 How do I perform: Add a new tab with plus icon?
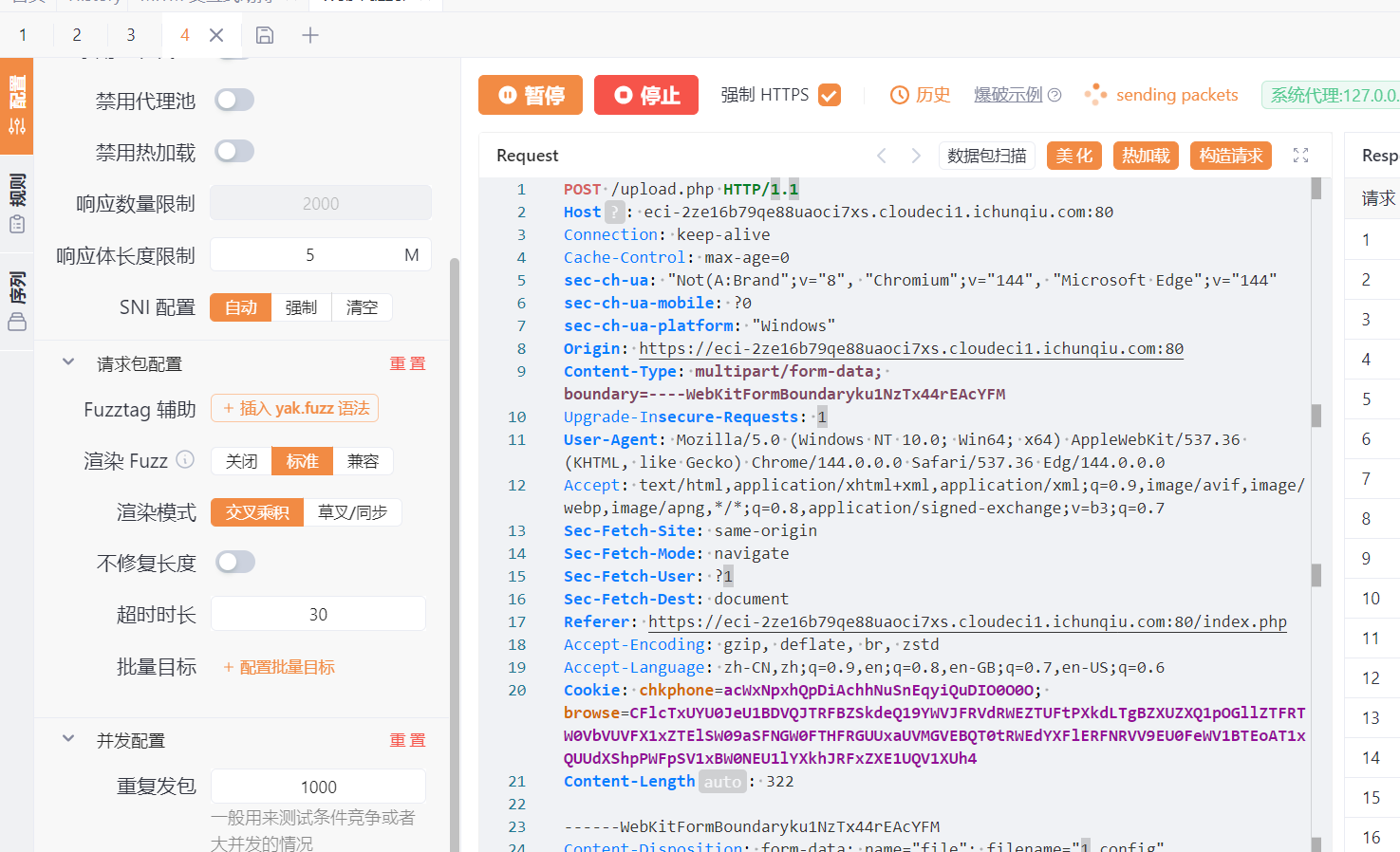[310, 35]
